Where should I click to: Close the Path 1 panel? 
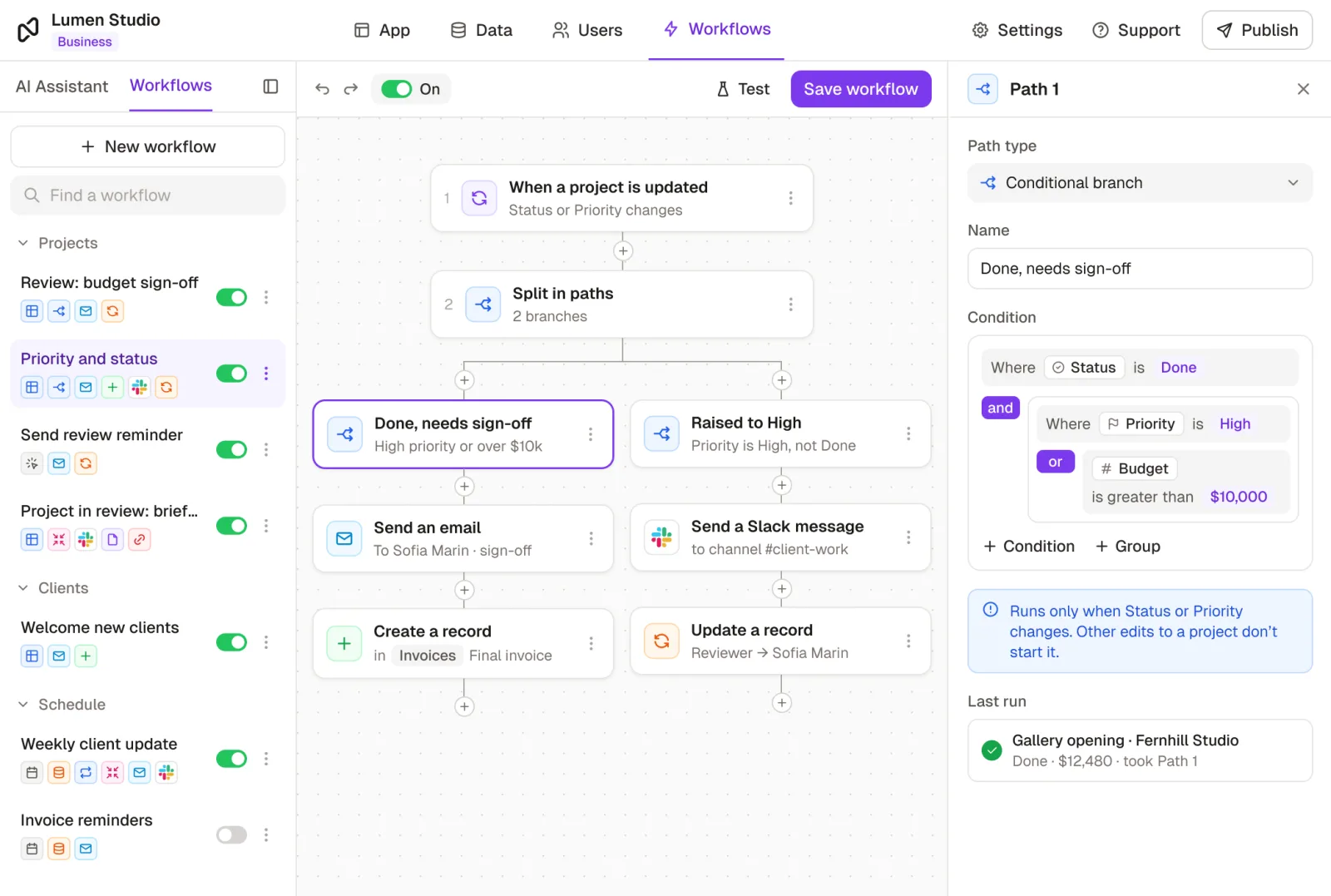(1303, 89)
